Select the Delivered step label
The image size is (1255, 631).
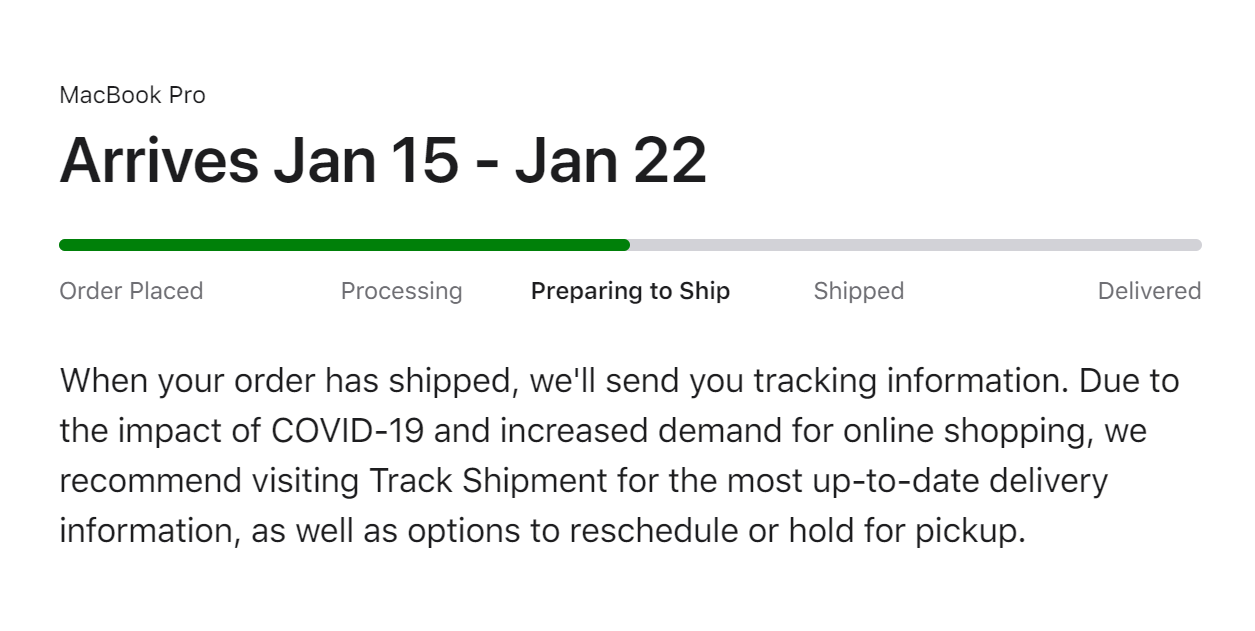tap(1149, 291)
